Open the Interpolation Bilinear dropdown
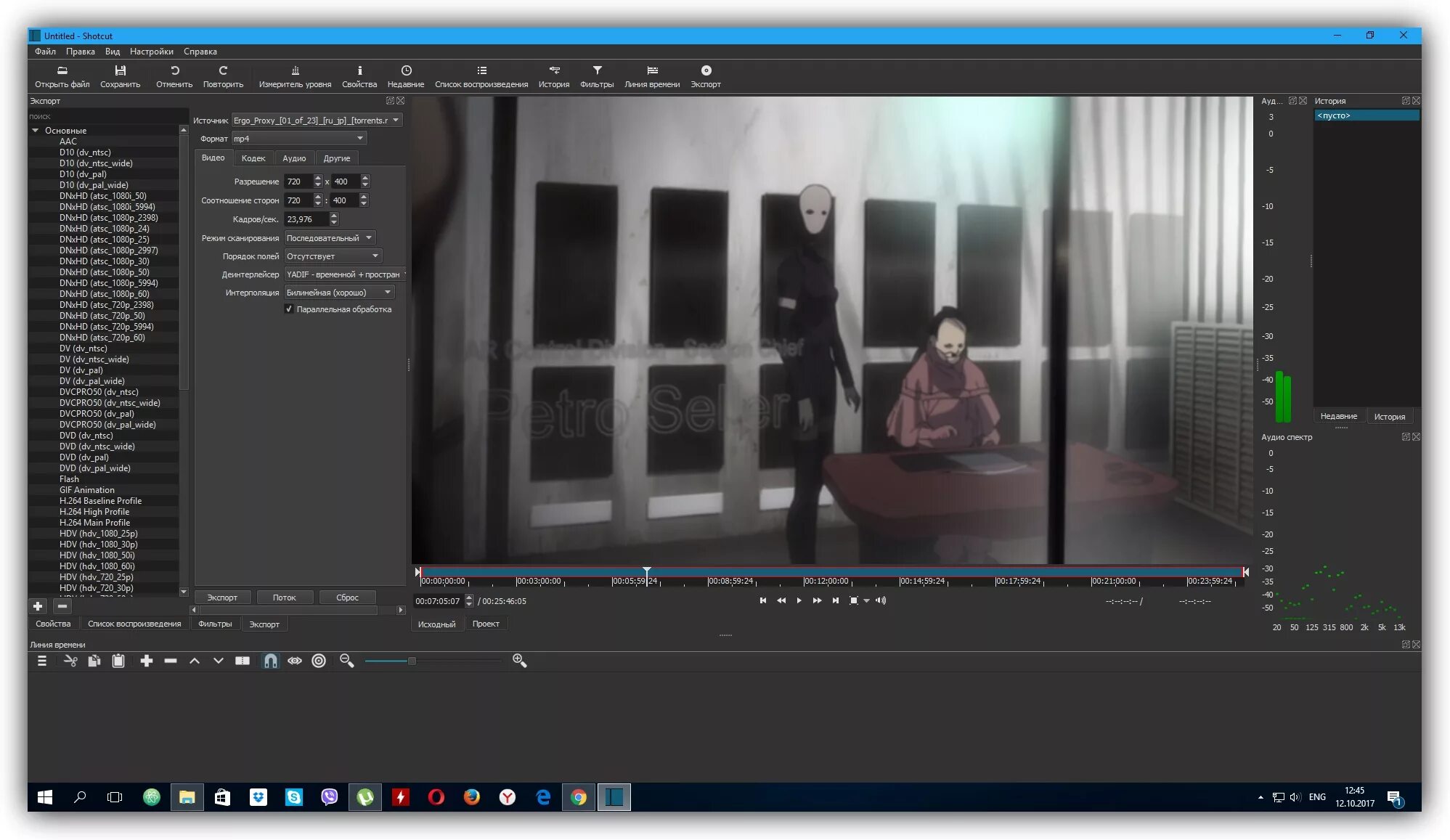 (x=338, y=293)
